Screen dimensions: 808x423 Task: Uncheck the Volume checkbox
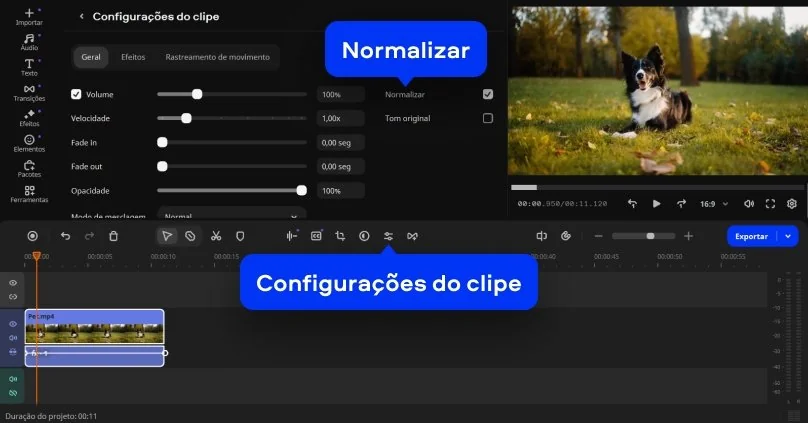[x=76, y=94]
